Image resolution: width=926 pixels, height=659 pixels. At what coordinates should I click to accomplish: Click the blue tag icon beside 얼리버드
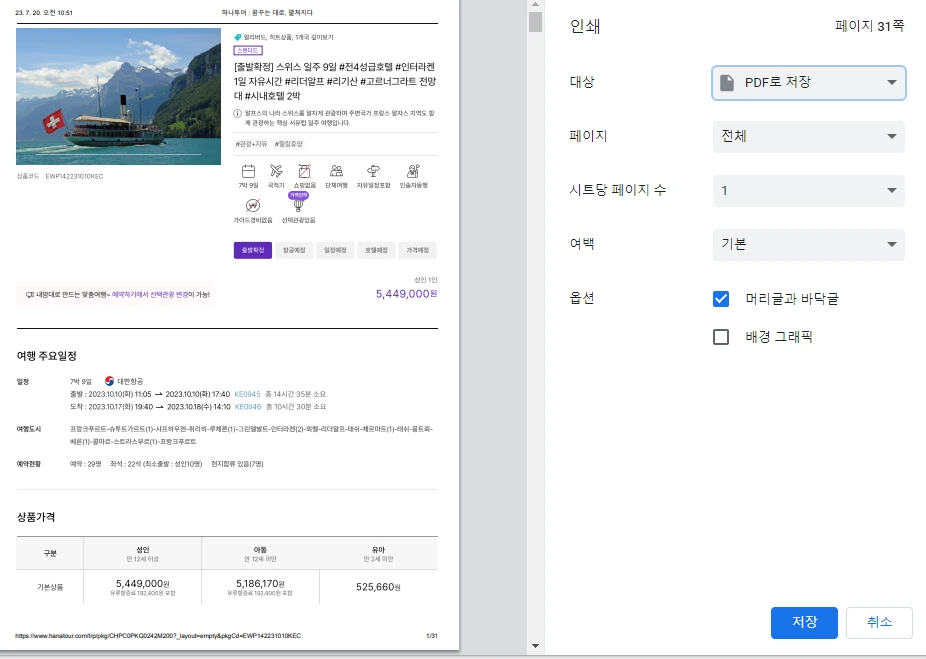coord(237,37)
